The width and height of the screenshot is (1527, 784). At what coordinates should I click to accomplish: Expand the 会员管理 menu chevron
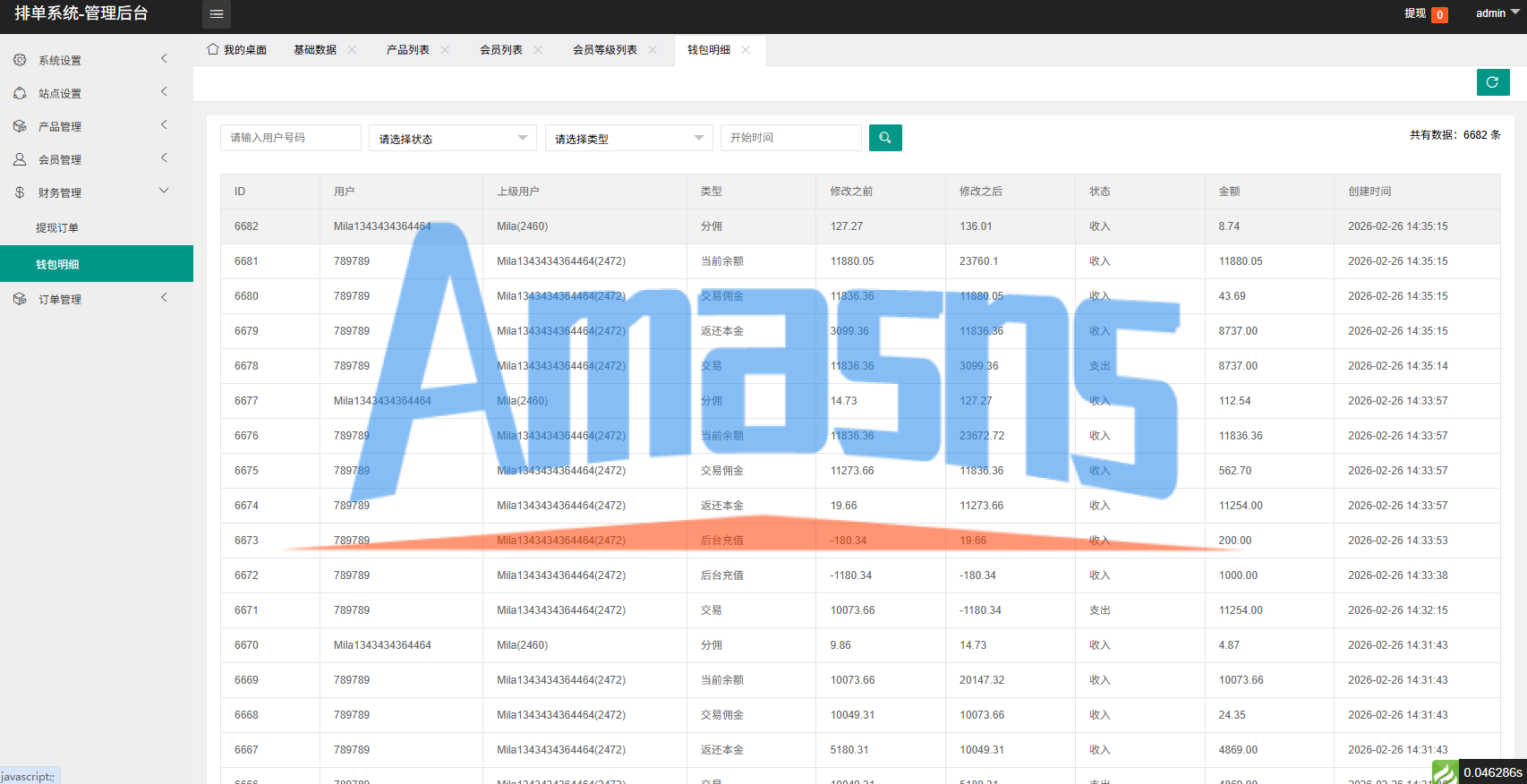(x=164, y=158)
